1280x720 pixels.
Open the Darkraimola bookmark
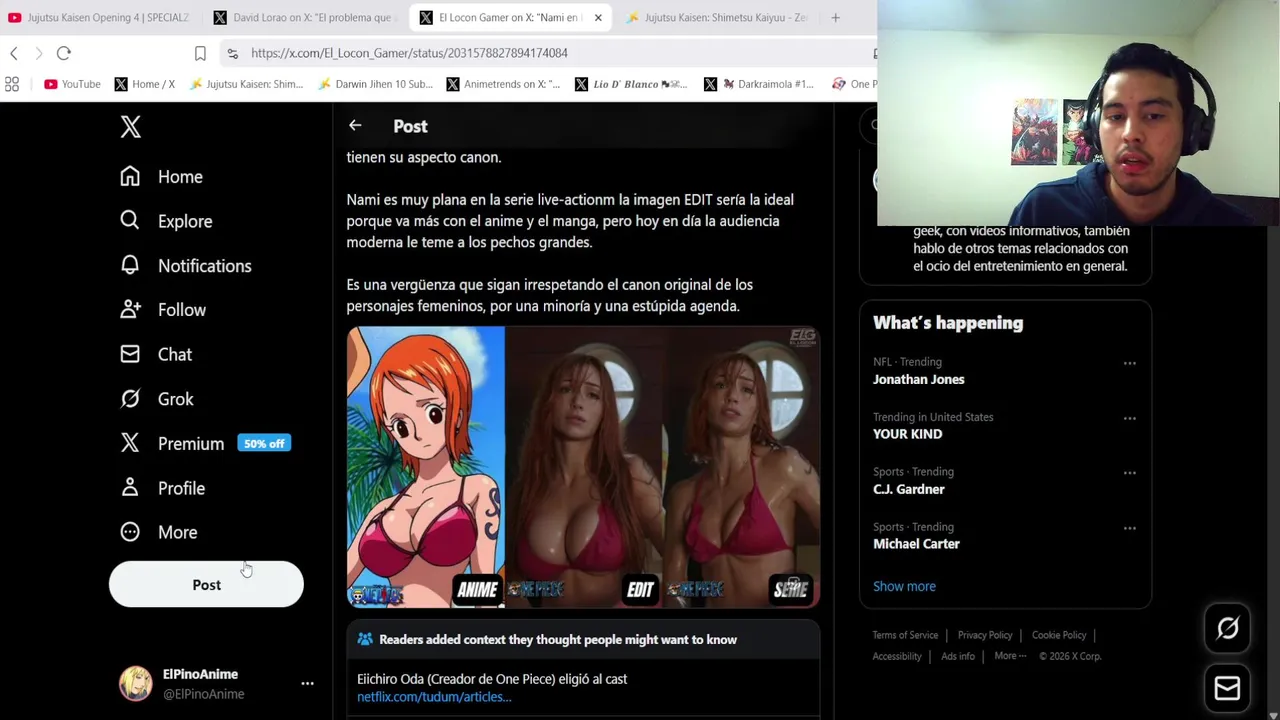click(760, 84)
